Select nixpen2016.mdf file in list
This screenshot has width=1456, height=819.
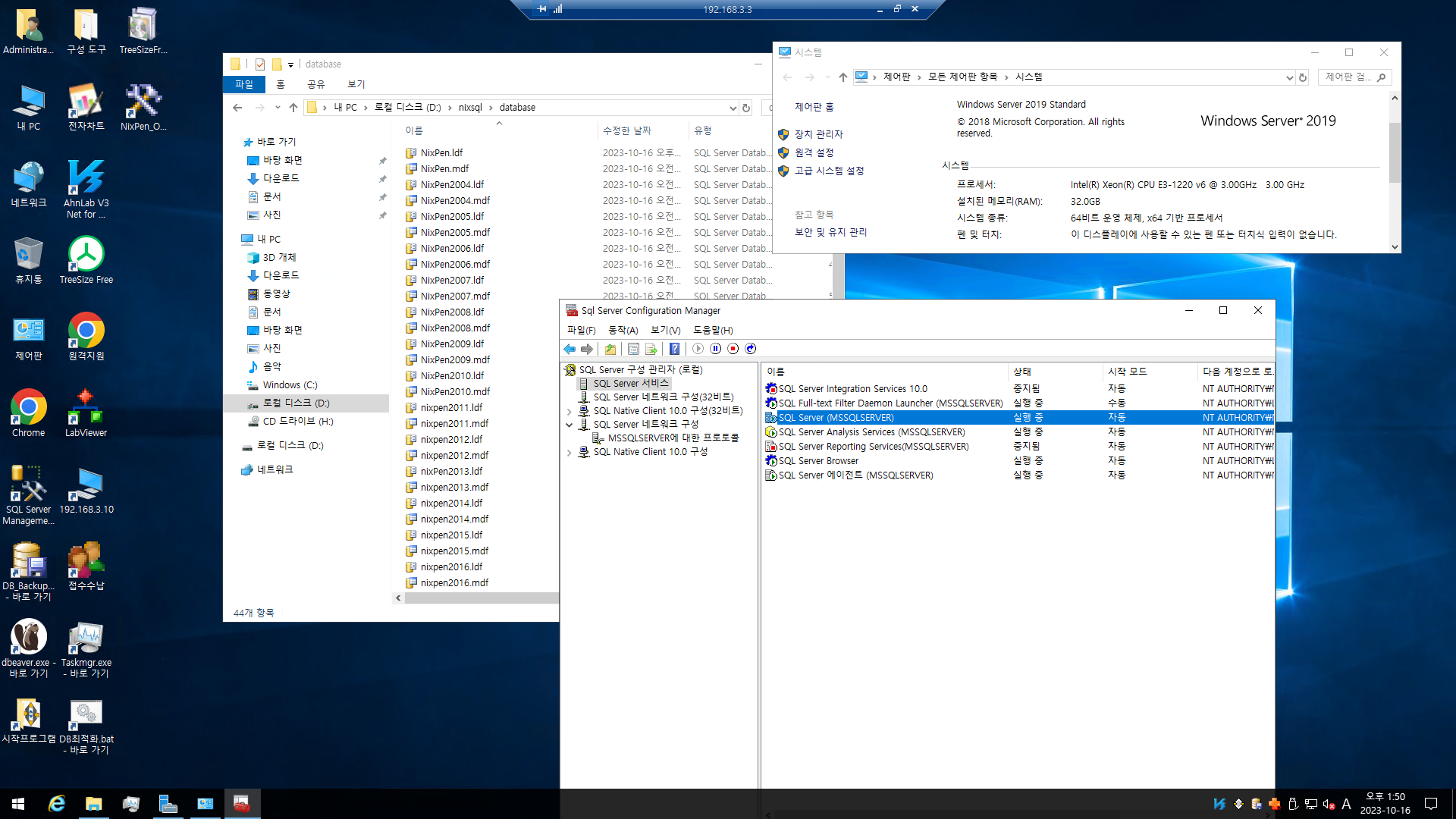click(454, 583)
